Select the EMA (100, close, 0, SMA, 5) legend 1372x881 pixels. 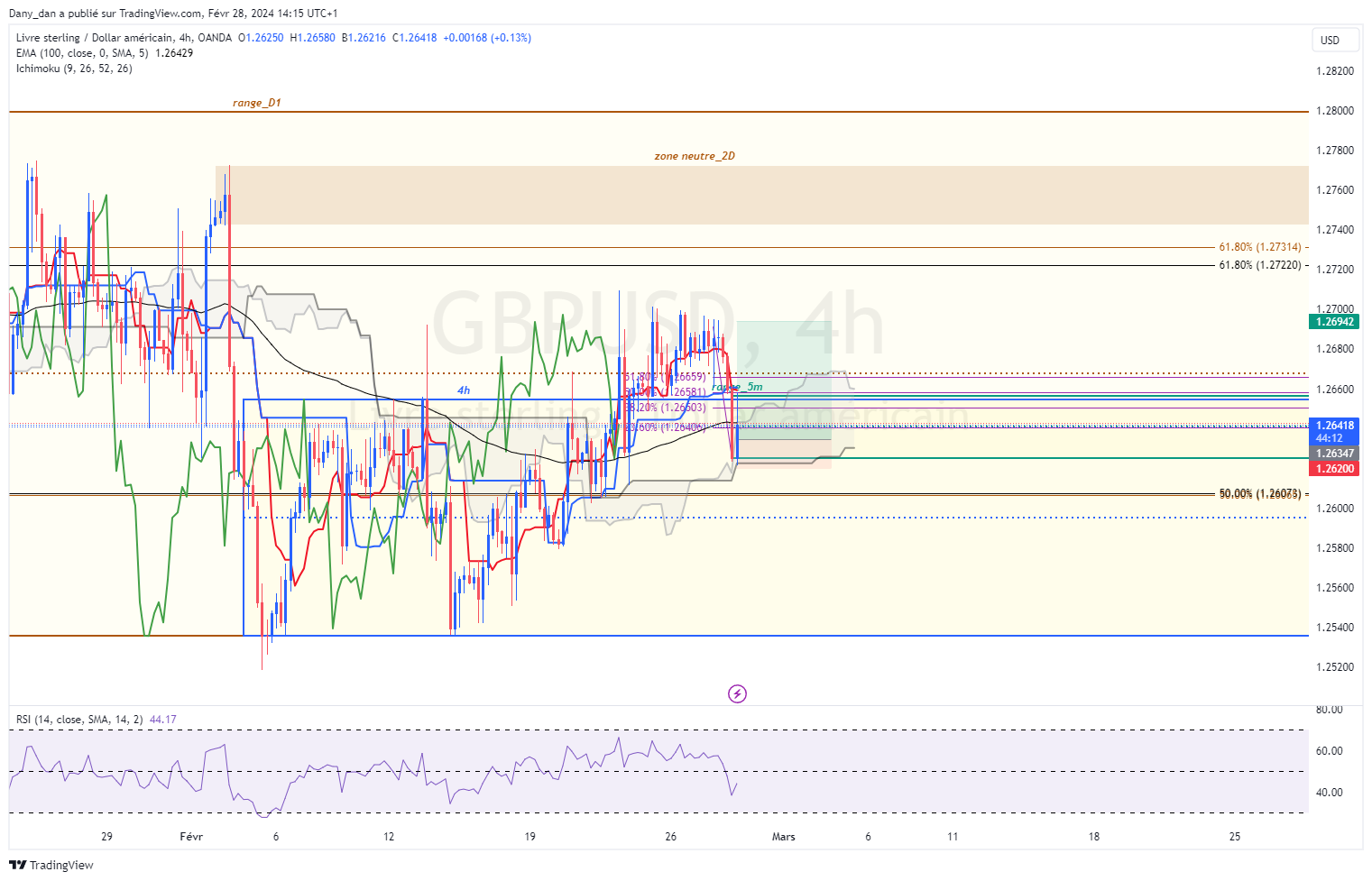[82, 53]
